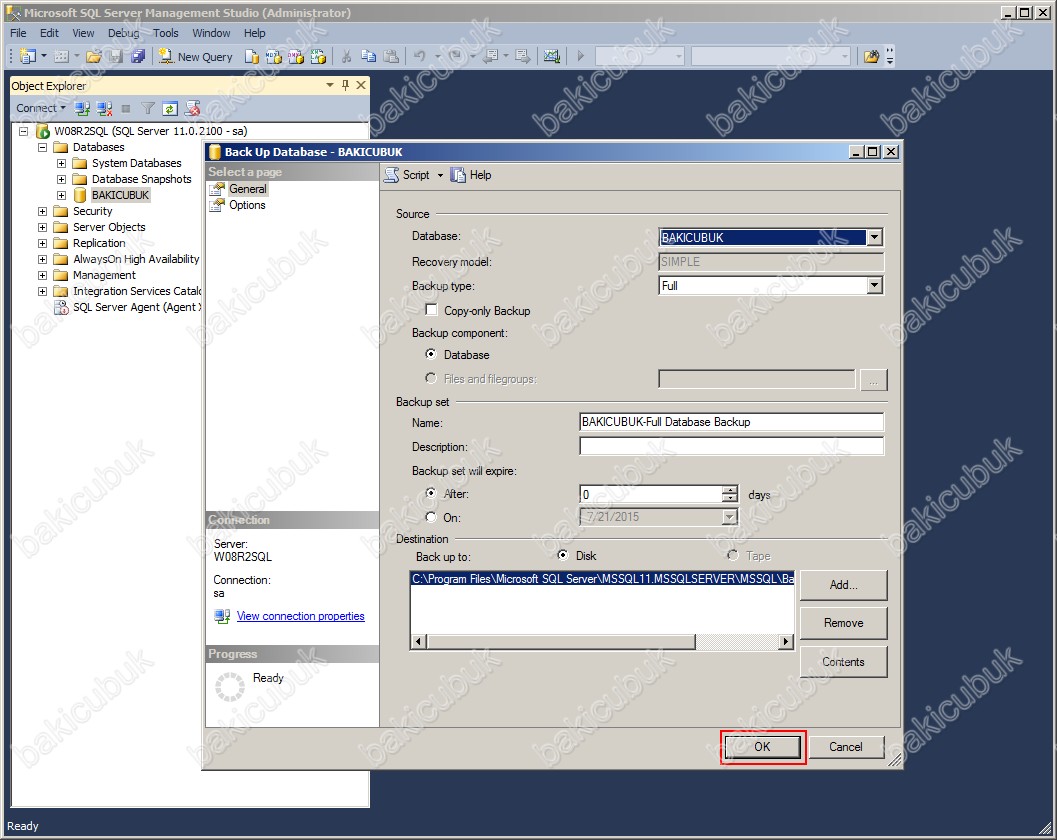Open the Script dropdown arrow

[x=440, y=175]
